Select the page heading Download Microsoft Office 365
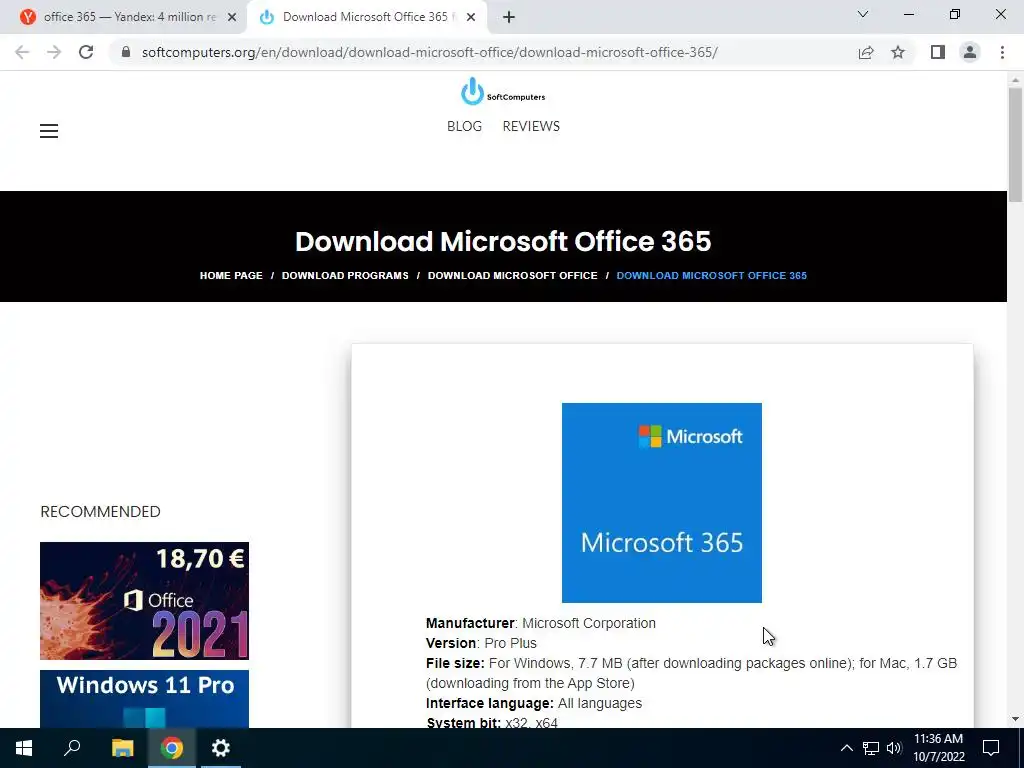Image resolution: width=1024 pixels, height=768 pixels. tap(503, 242)
